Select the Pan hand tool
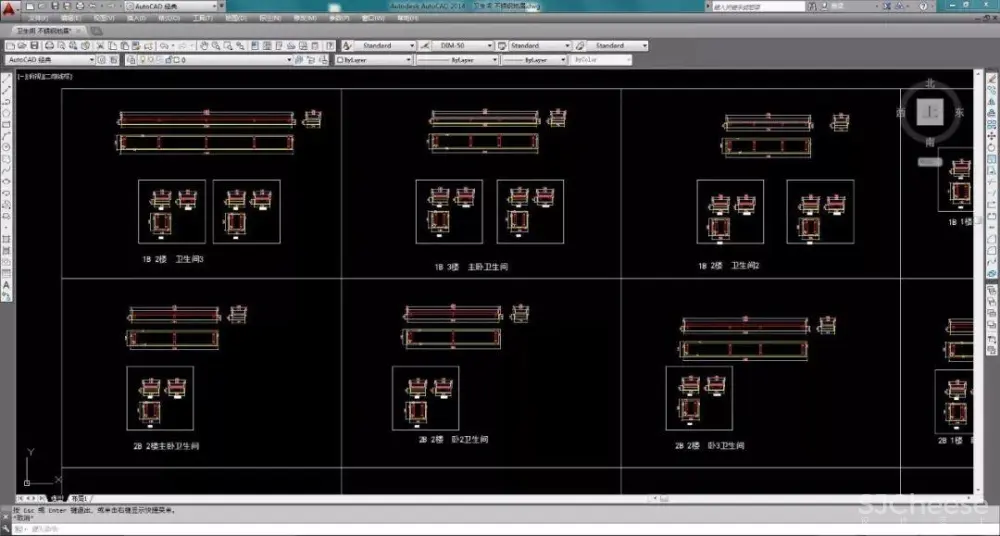1000x536 pixels. [x=203, y=46]
